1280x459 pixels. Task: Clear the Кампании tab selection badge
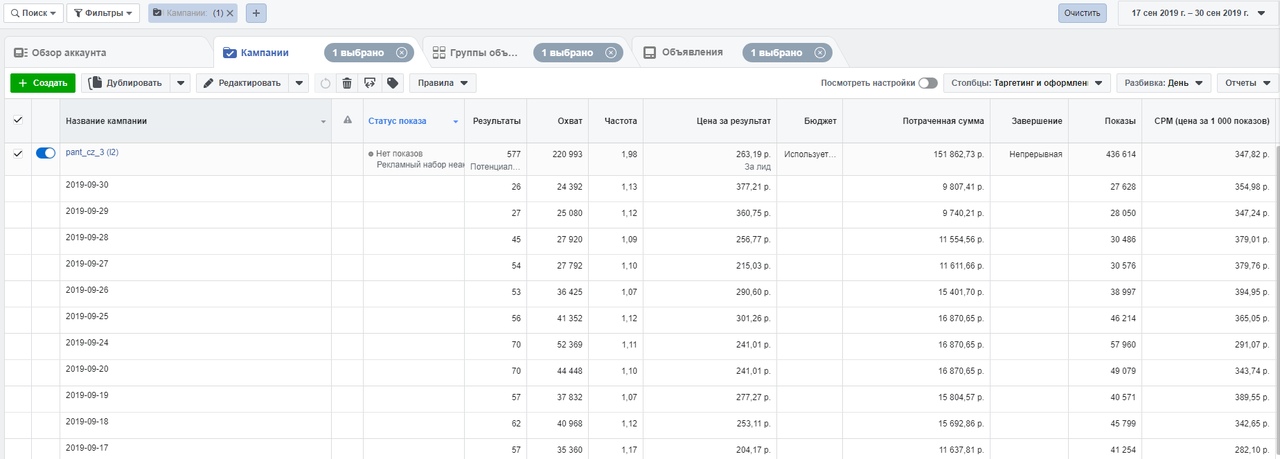[x=402, y=52]
